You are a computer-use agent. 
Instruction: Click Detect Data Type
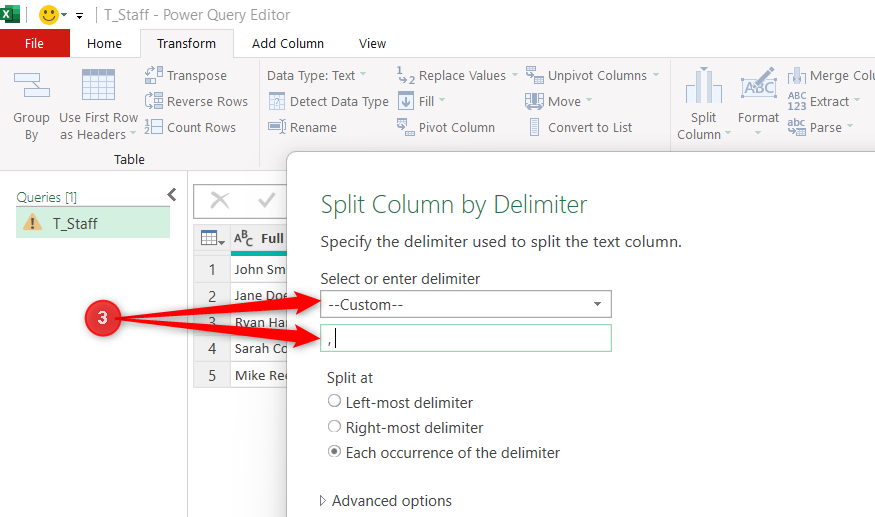pos(328,101)
